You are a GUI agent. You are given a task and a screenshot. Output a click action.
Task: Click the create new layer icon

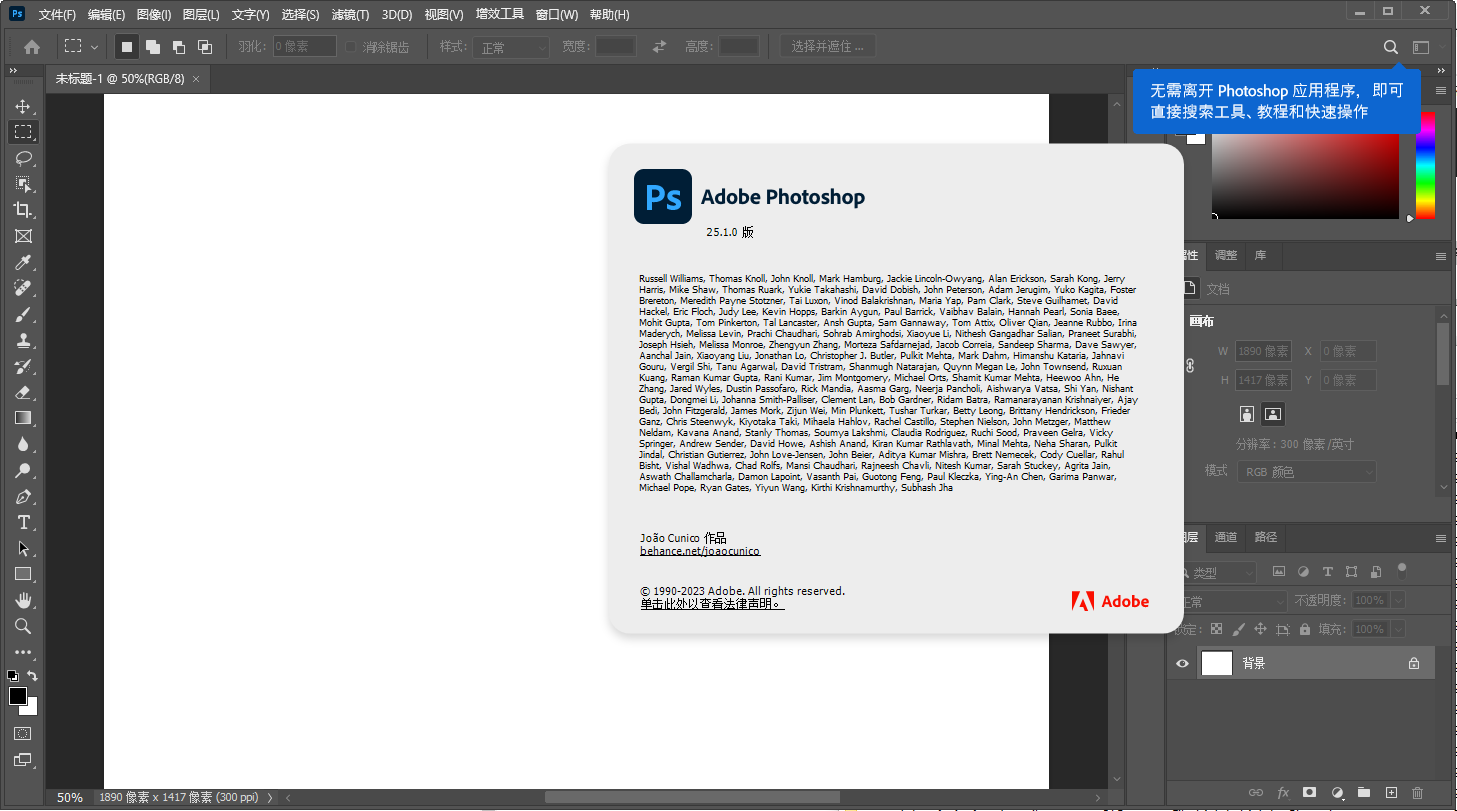1390,793
